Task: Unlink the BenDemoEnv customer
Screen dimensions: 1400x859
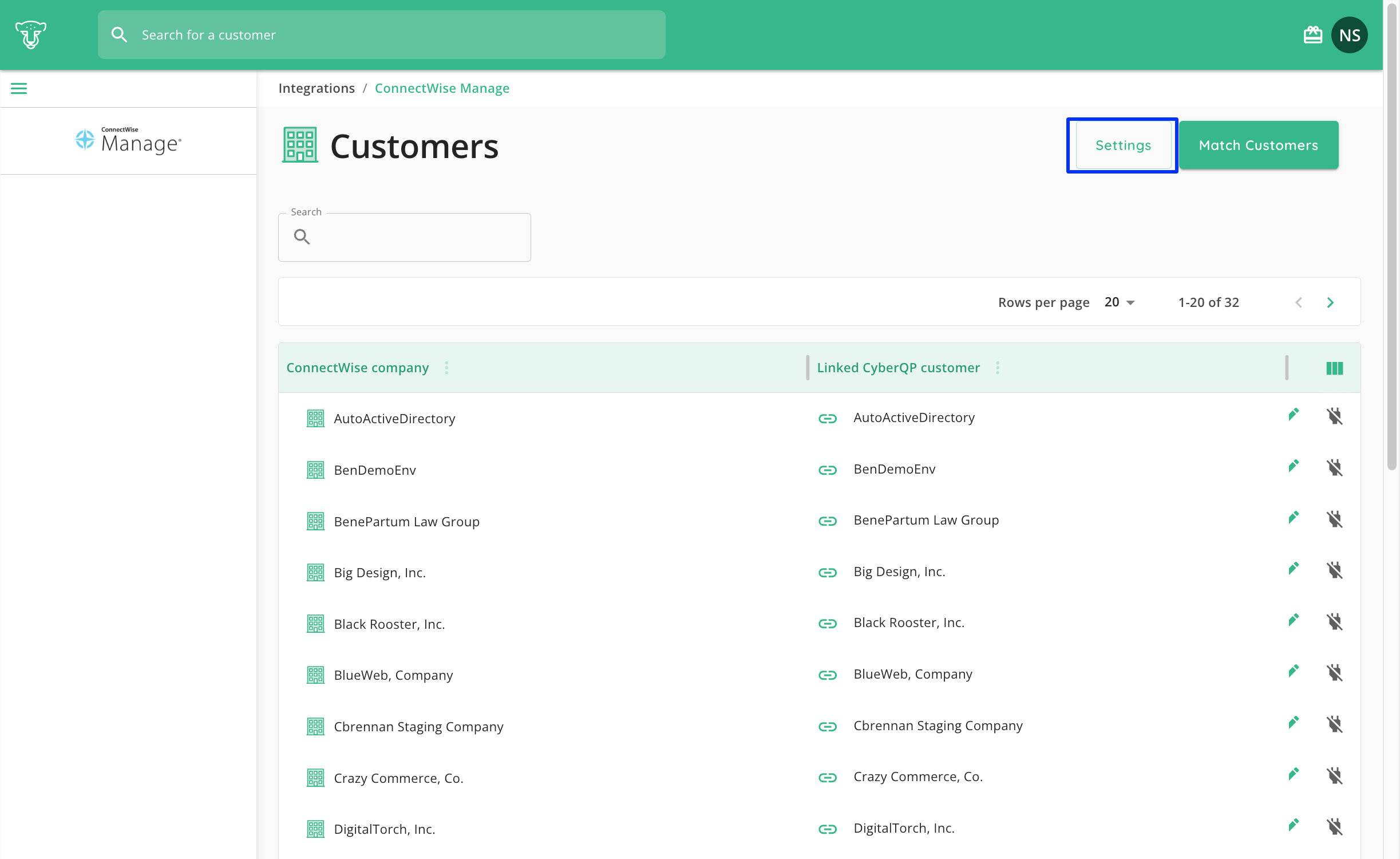Action: click(x=1334, y=467)
